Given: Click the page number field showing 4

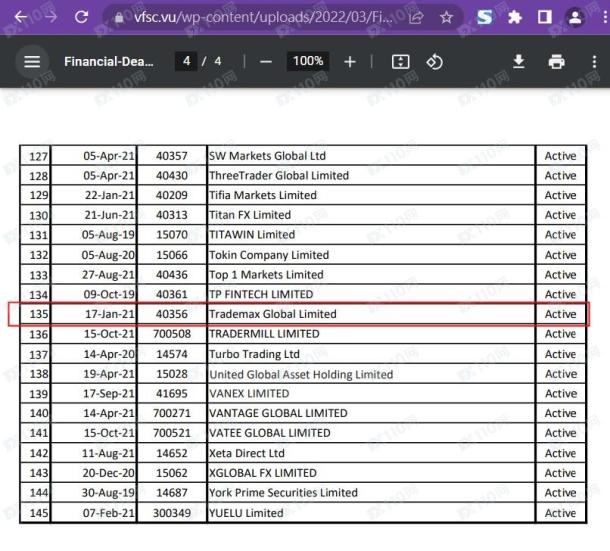Looking at the screenshot, I should (x=186, y=61).
